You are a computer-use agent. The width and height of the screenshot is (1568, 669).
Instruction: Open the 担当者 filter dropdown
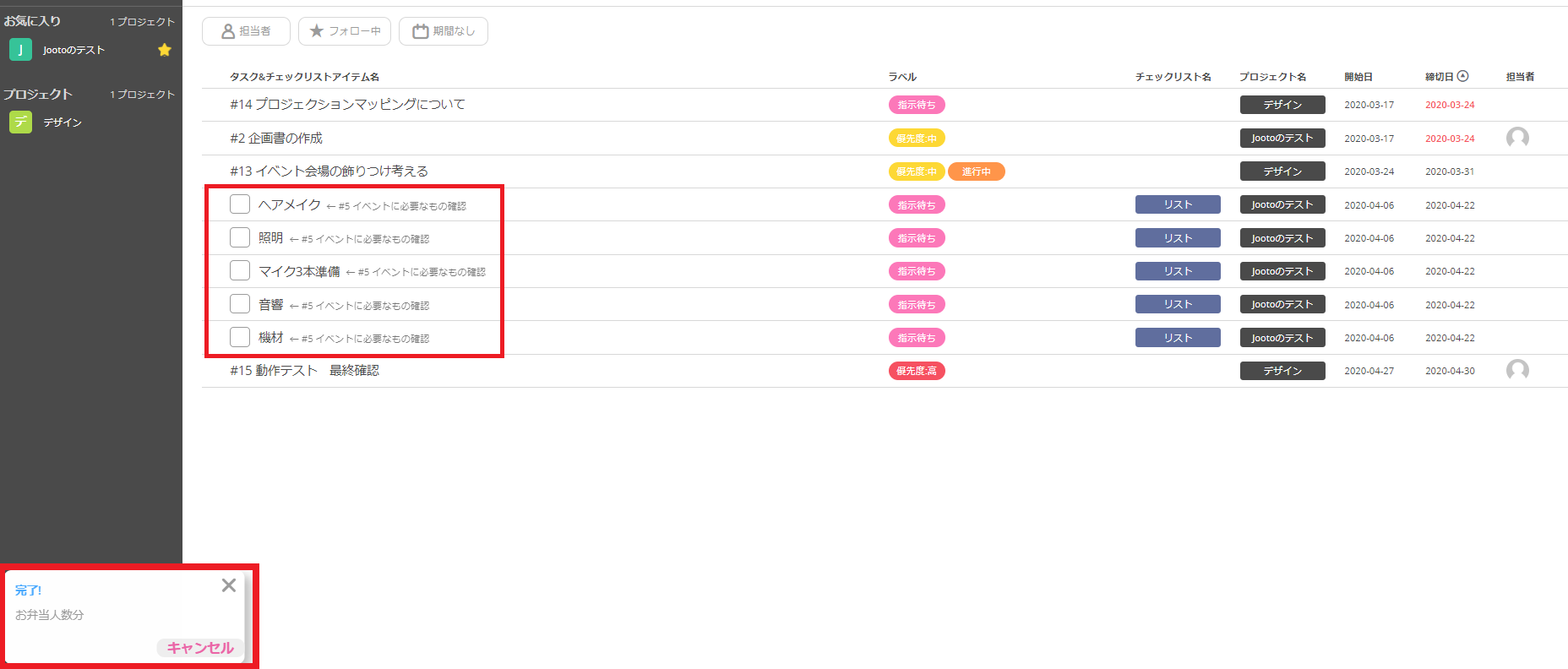point(246,31)
